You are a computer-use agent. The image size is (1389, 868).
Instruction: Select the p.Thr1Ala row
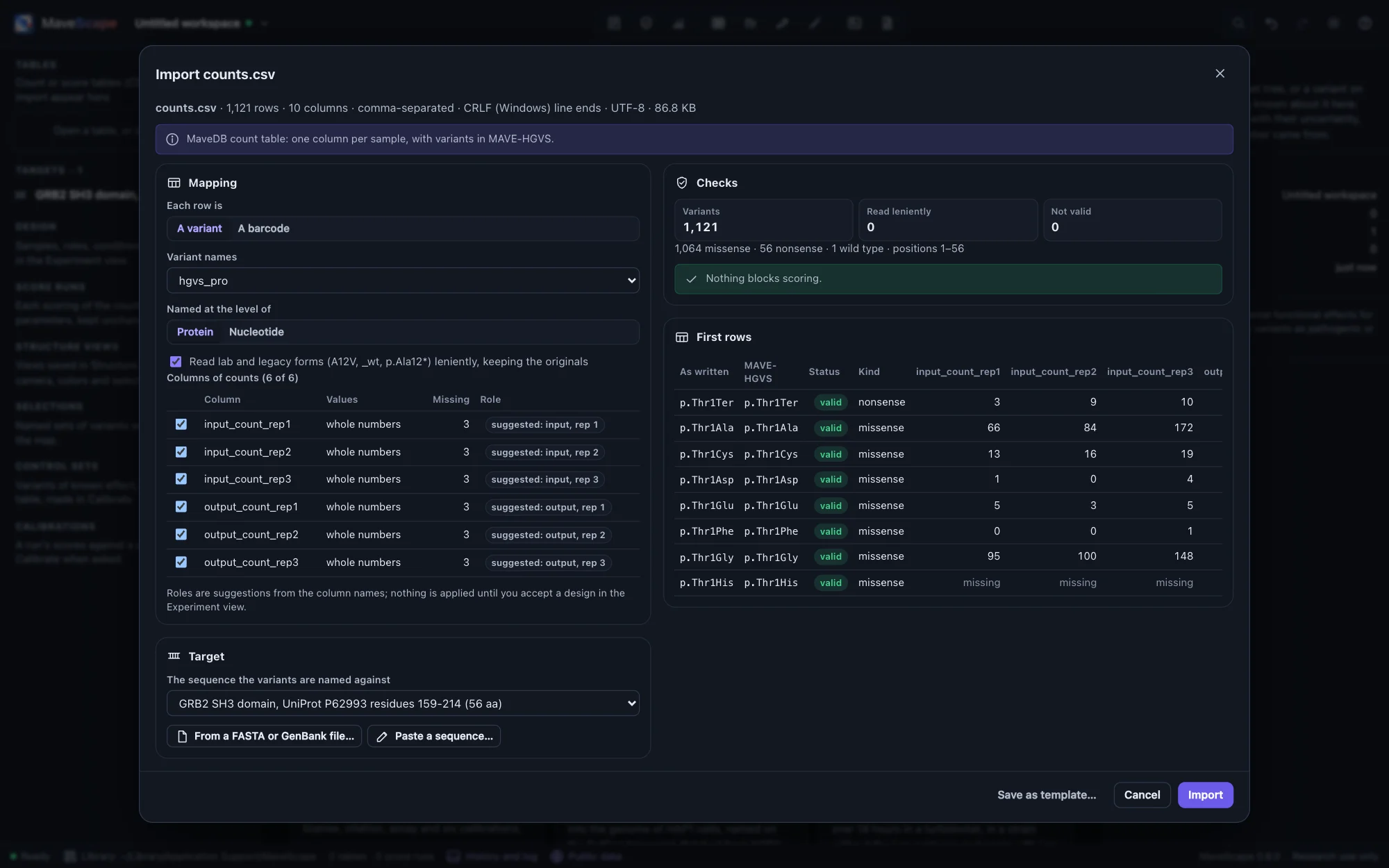pos(948,428)
